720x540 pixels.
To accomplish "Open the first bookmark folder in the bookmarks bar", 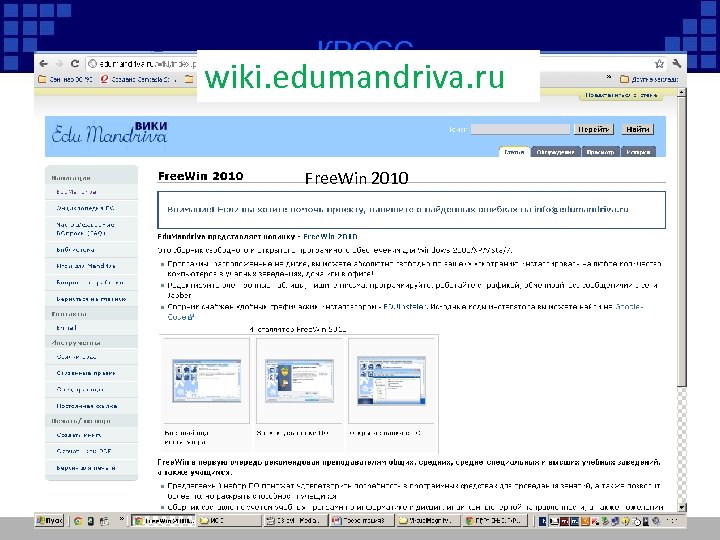I will pyautogui.click(x=65, y=79).
